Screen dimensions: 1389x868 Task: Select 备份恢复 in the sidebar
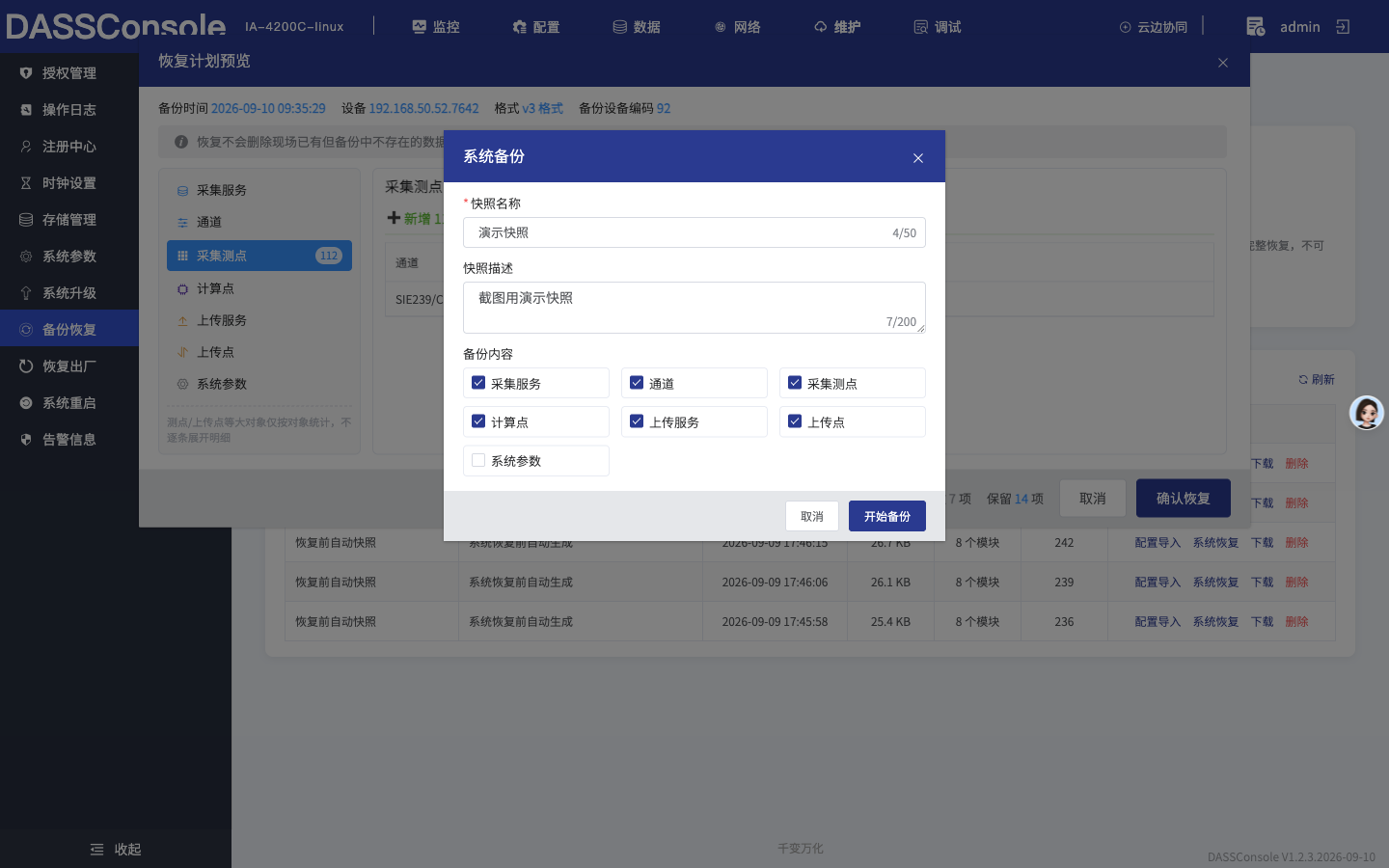click(x=69, y=330)
